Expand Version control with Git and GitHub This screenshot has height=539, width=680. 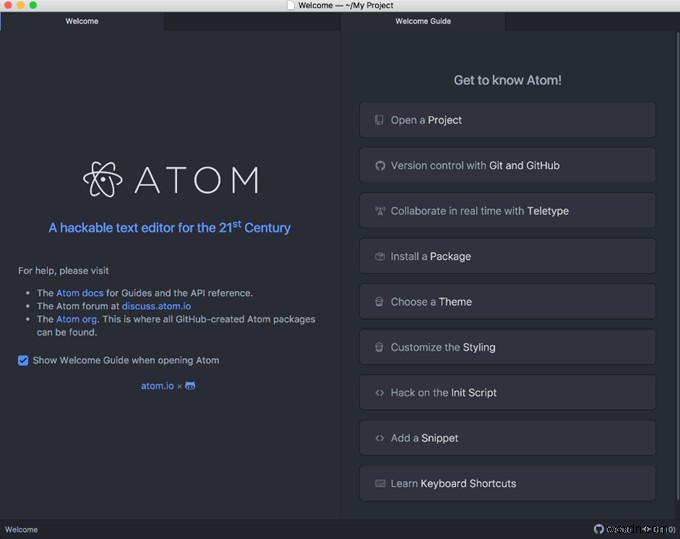coord(507,166)
